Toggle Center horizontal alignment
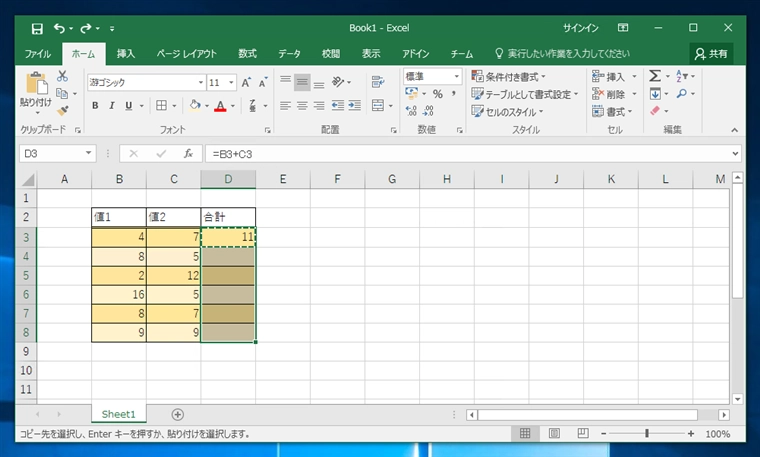 tap(302, 105)
